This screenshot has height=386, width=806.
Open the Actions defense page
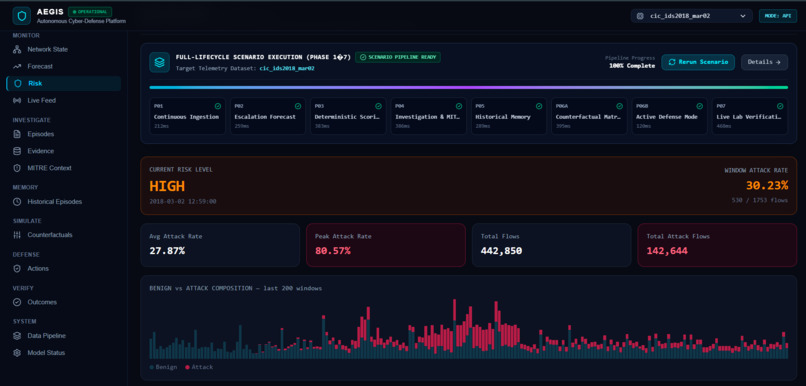(63, 268)
